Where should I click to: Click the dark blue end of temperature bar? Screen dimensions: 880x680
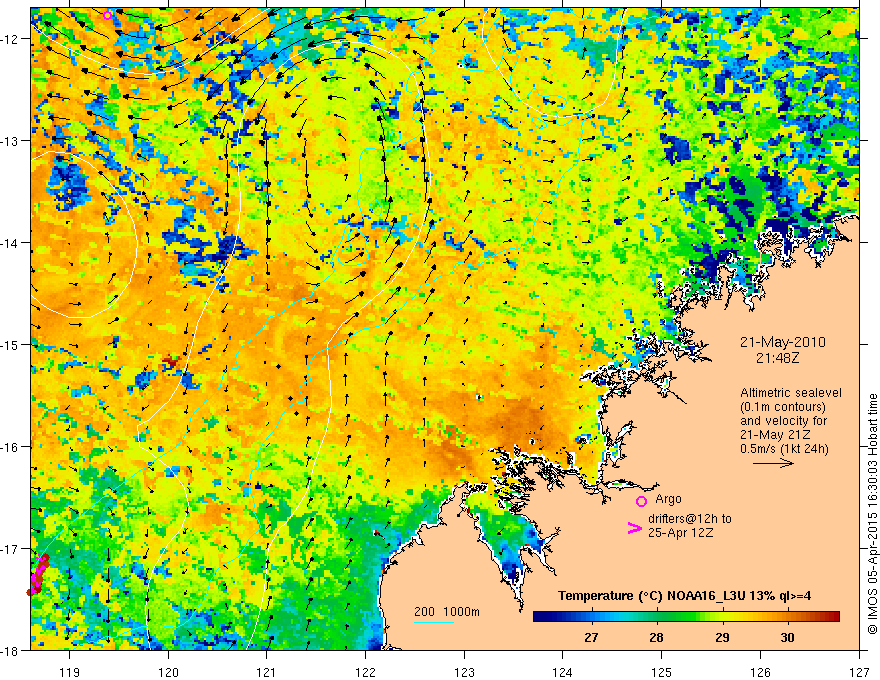[539, 616]
